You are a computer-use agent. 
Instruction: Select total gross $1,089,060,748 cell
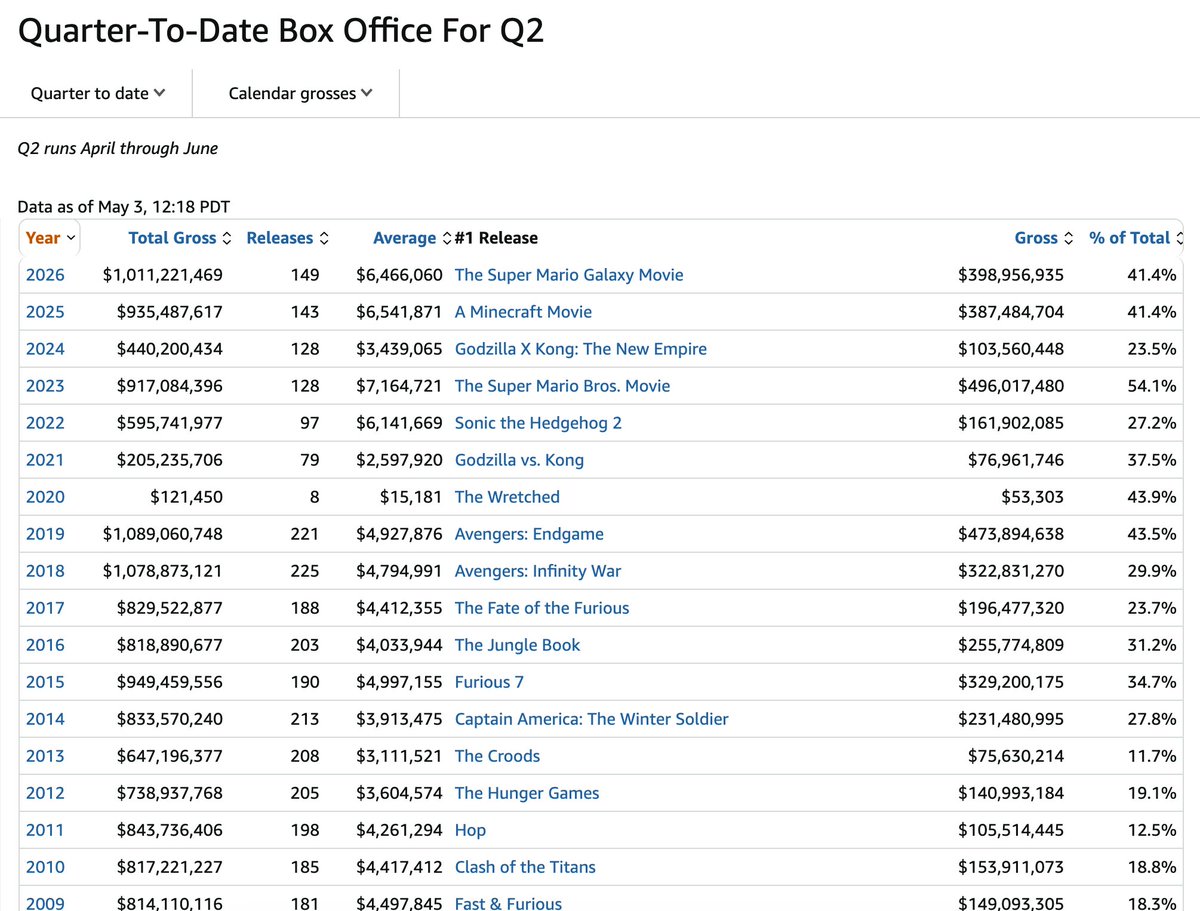point(163,534)
